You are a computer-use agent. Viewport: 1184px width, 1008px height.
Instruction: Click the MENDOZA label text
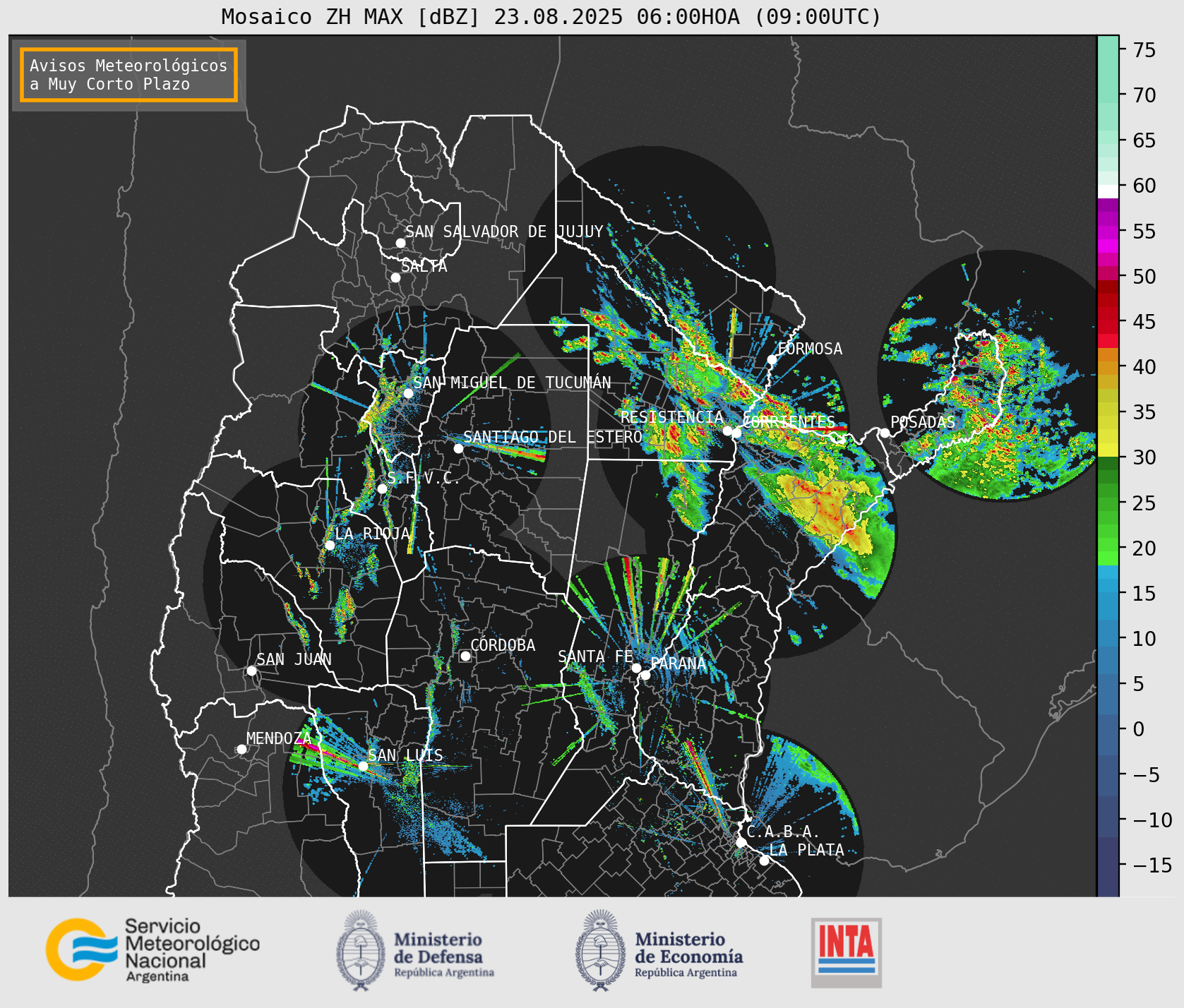pos(279,738)
